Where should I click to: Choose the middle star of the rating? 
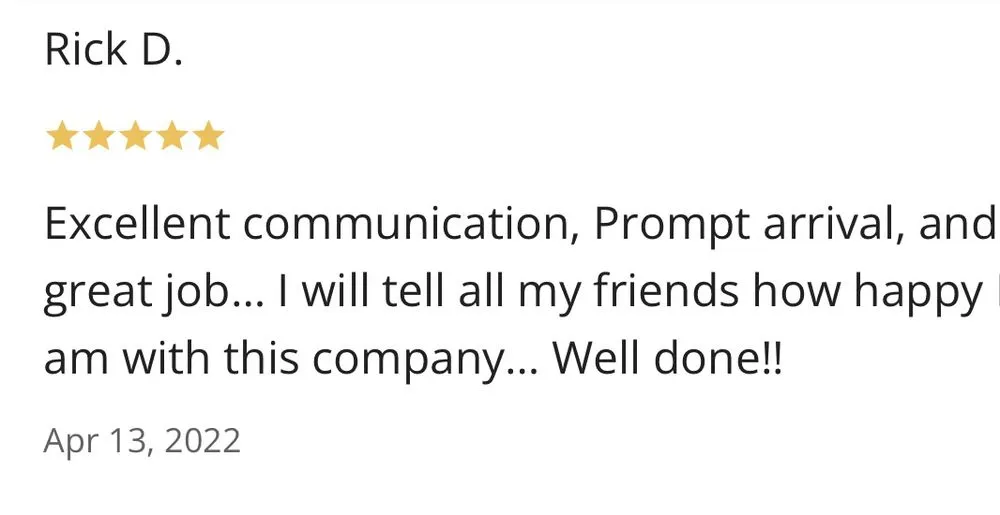click(x=135, y=136)
